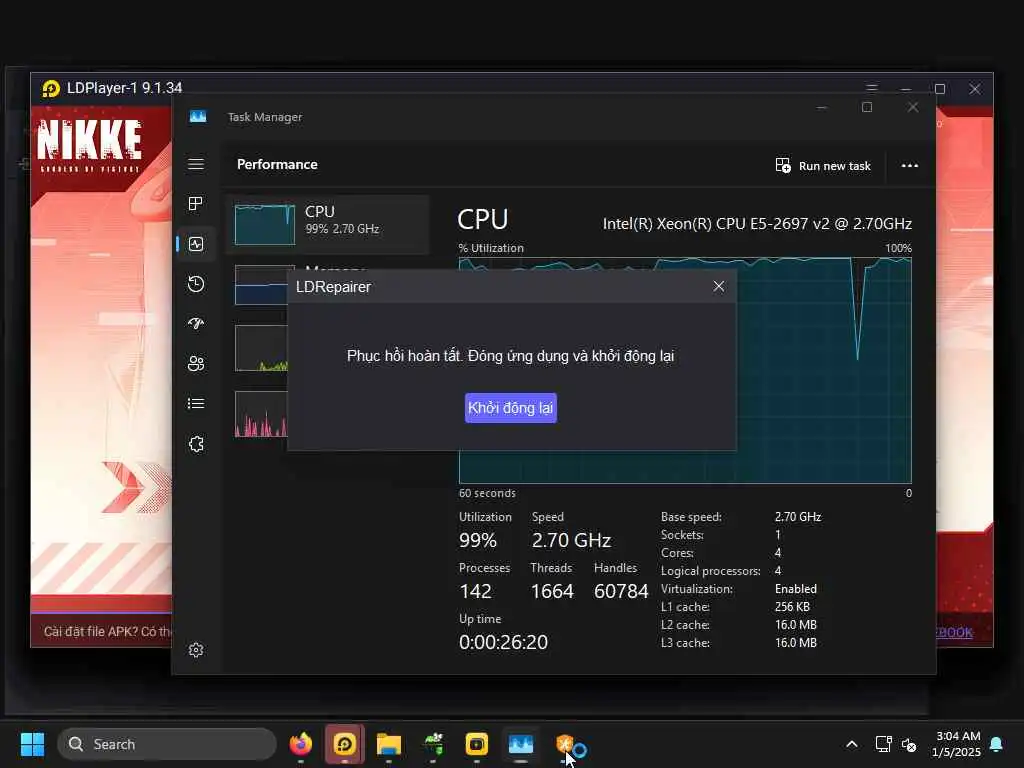Switch to LDPlayer in the taskbar

click(345, 744)
